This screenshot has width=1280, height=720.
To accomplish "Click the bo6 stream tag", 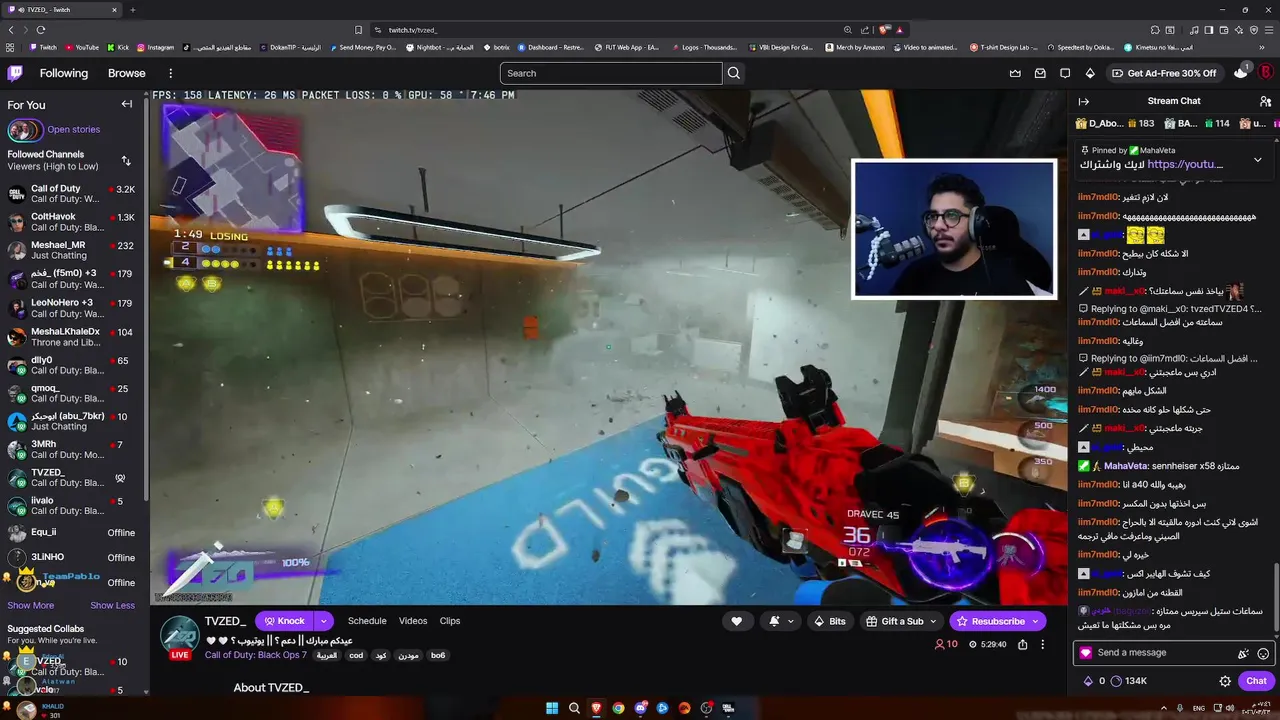I will pos(438,656).
